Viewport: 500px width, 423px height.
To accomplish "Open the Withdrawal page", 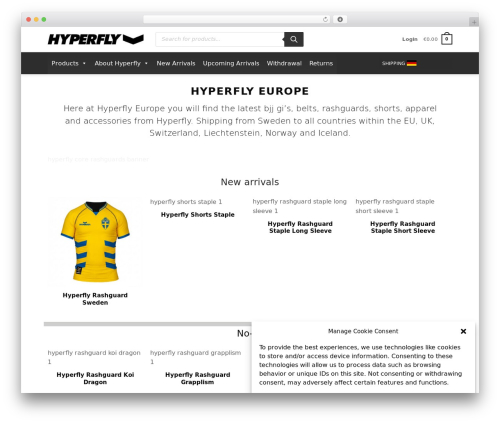I will (x=284, y=63).
